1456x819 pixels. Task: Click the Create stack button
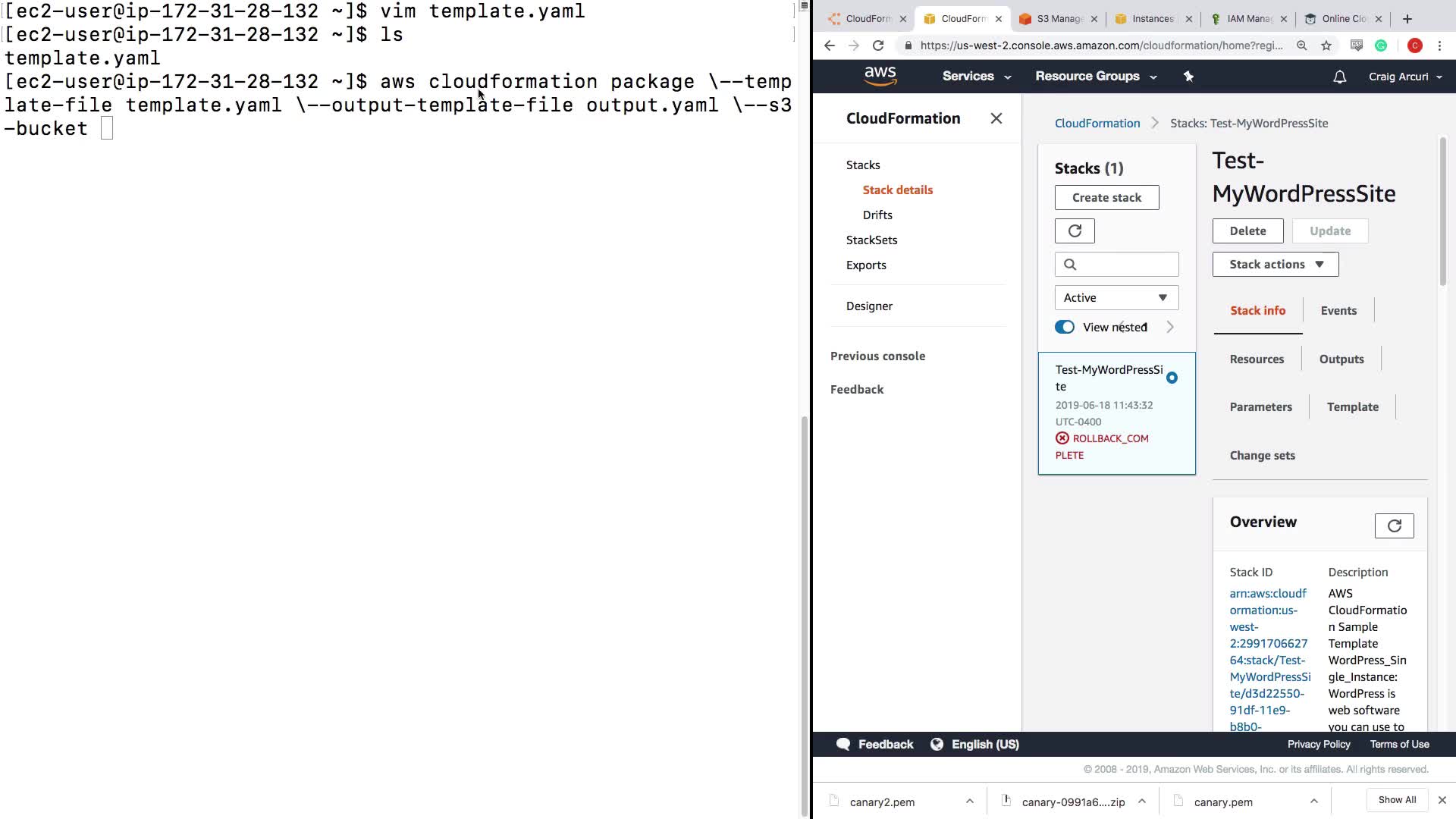coord(1106,198)
